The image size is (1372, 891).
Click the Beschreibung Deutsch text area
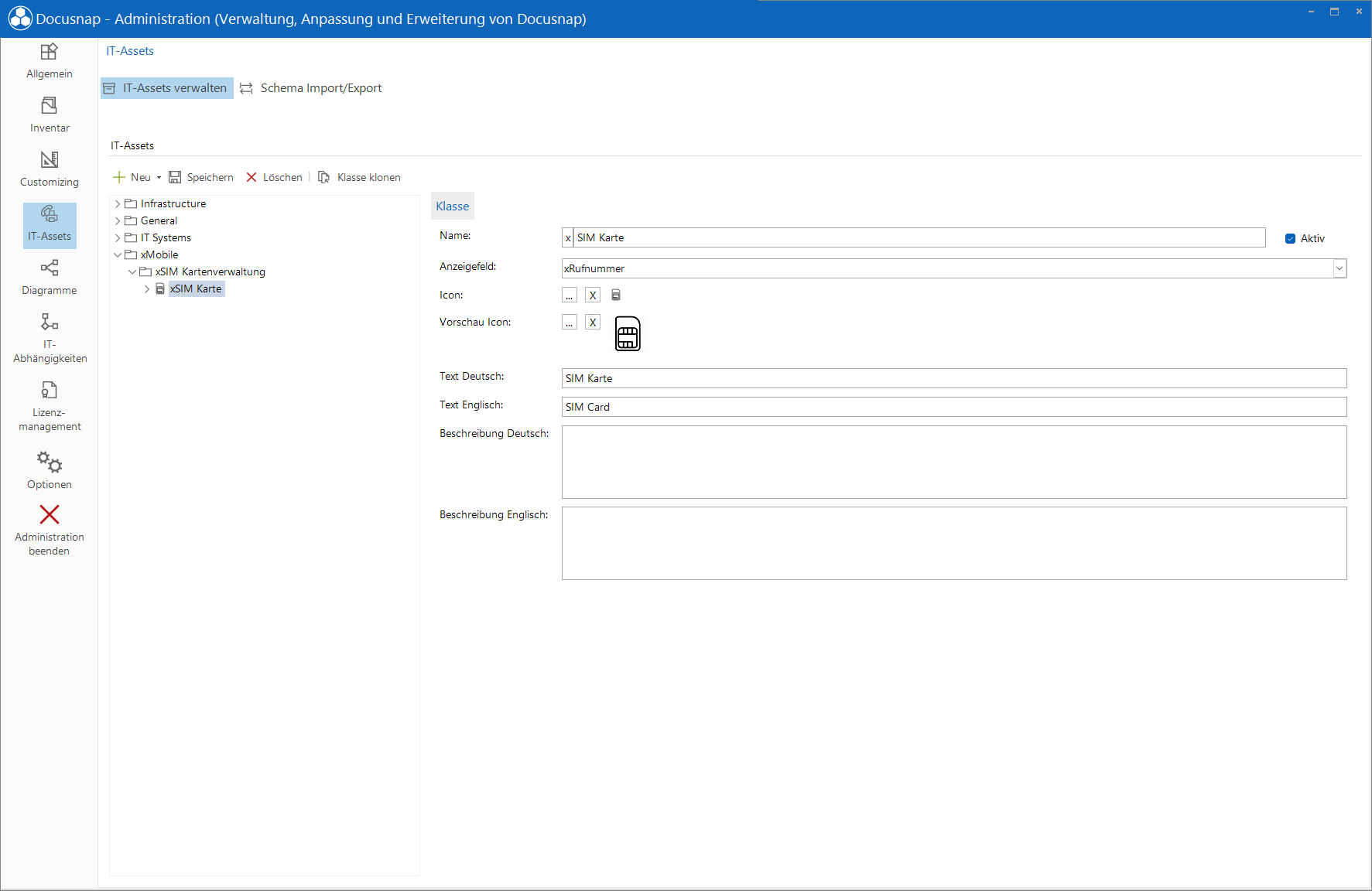pos(954,462)
